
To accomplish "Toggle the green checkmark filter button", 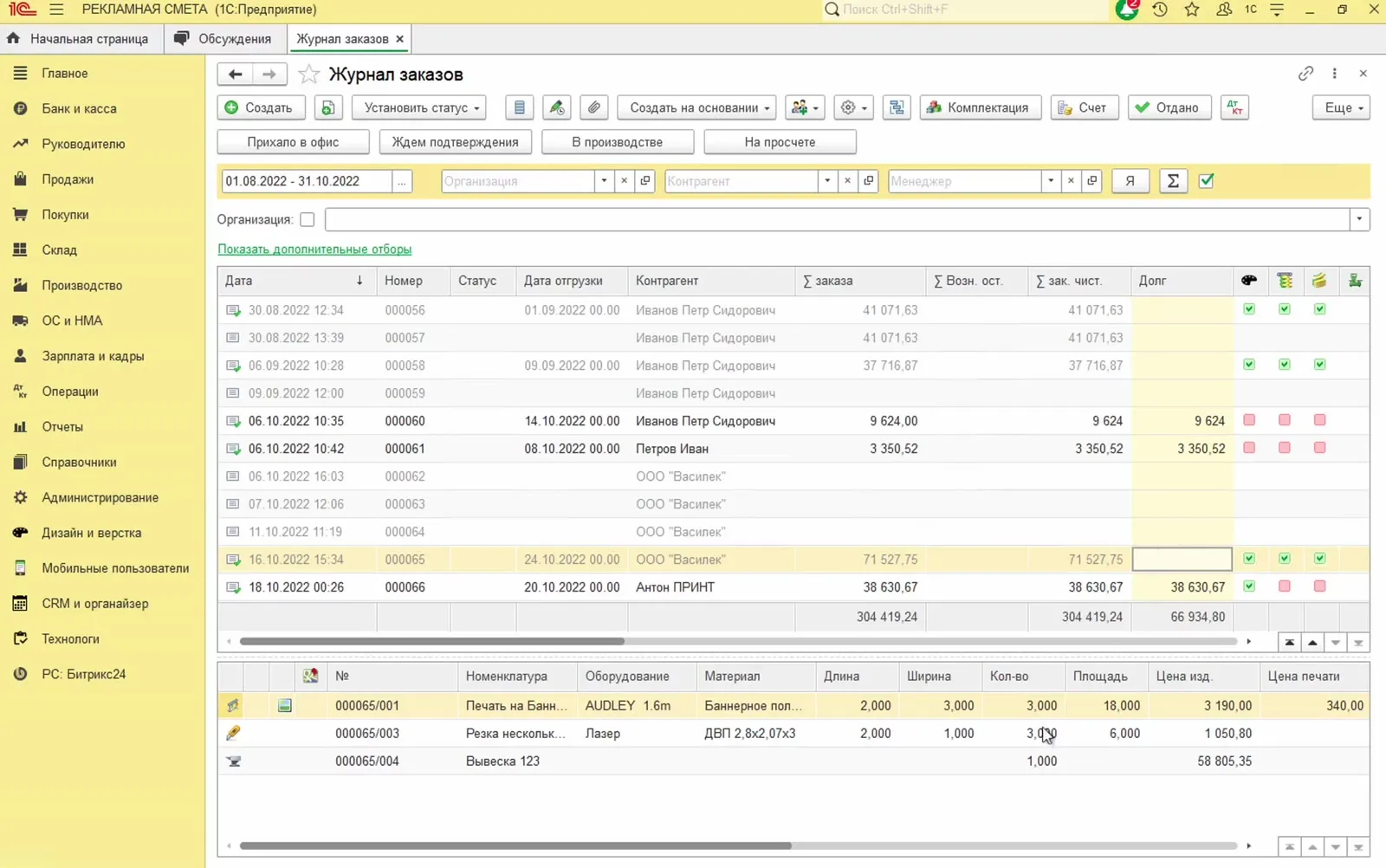I will [1206, 181].
